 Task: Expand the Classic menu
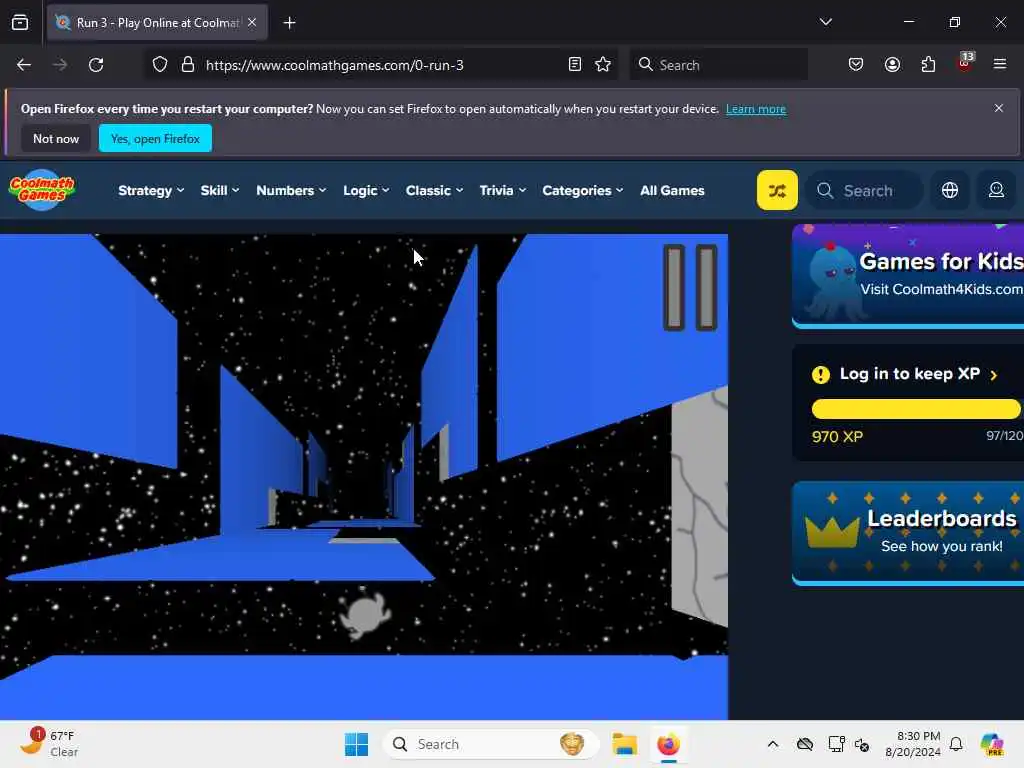point(434,190)
